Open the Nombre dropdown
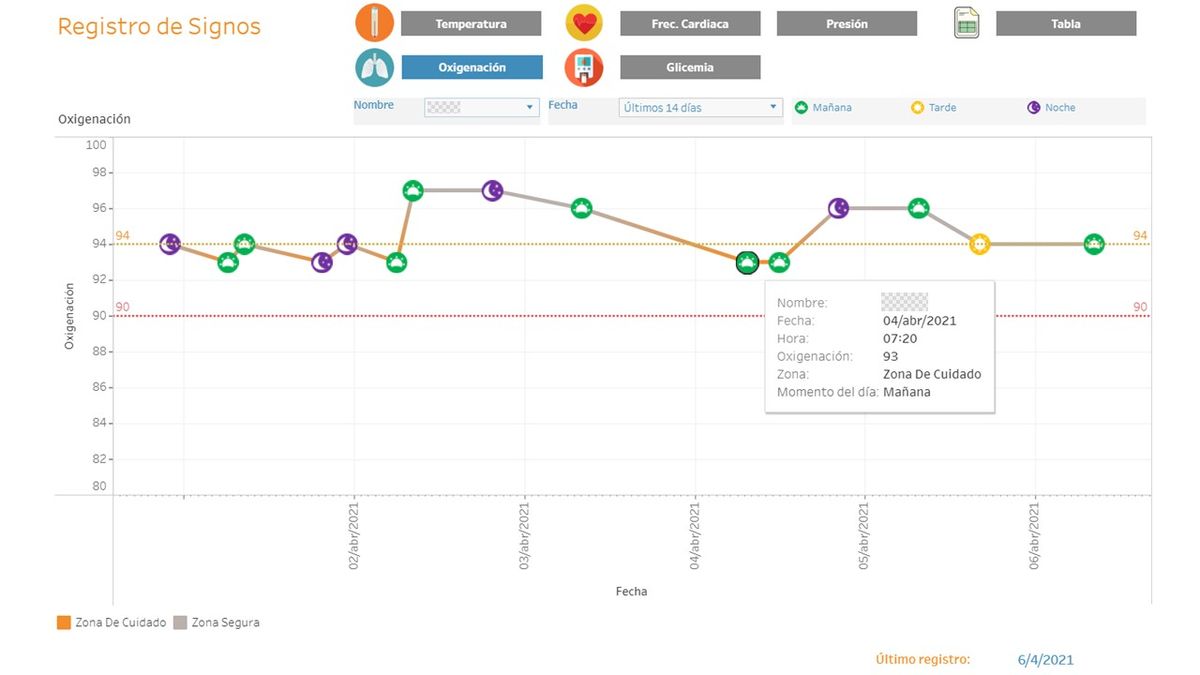1200x675 pixels. (x=482, y=107)
